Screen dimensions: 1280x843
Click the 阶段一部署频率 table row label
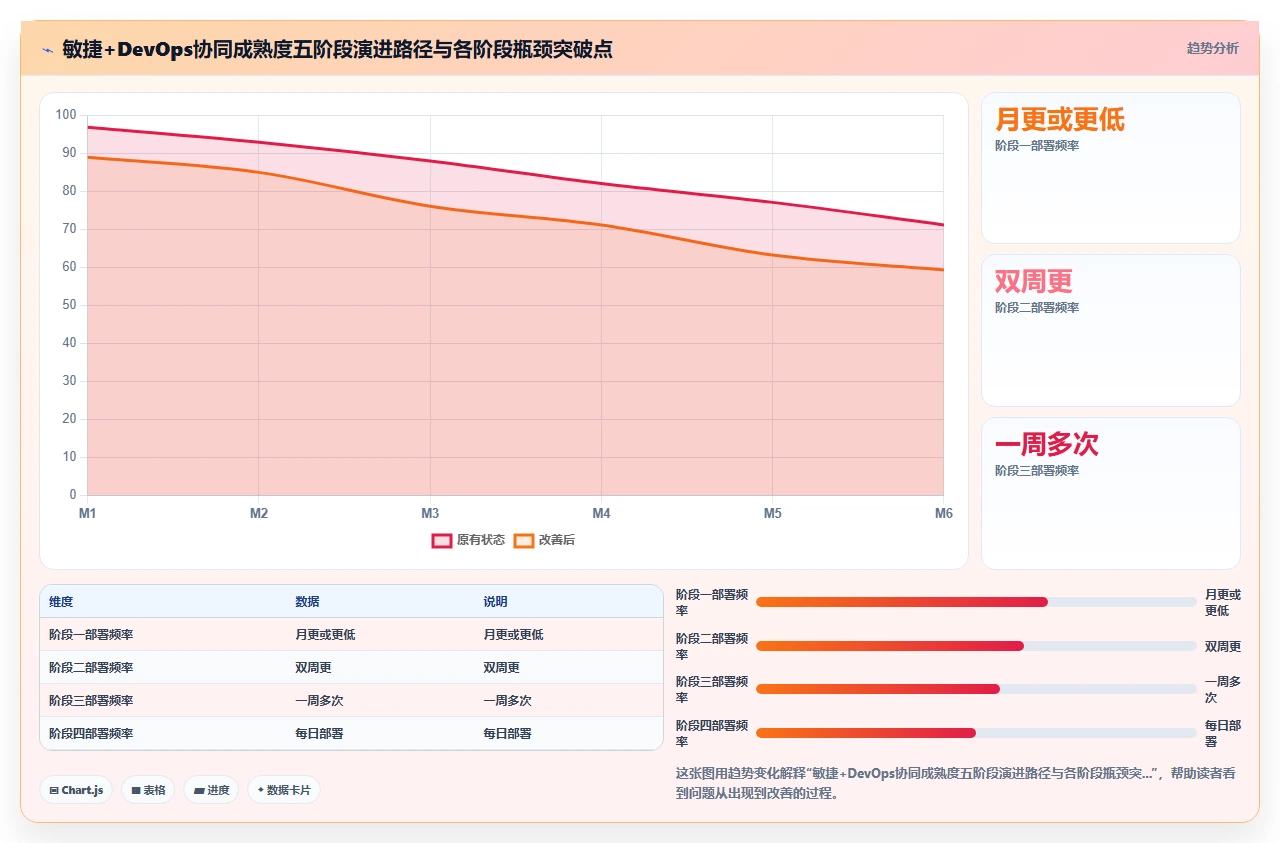[91, 635]
